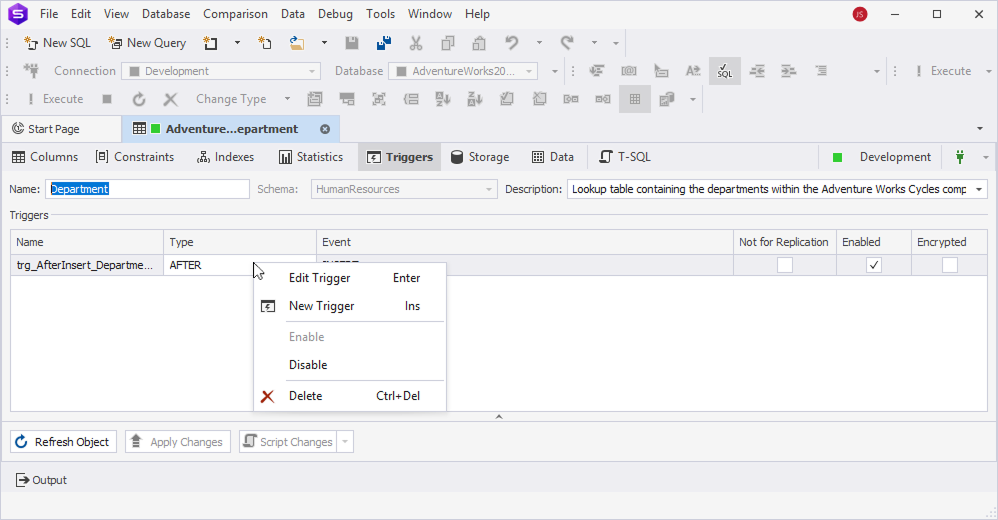Click the grid view icon in toolbar

(635, 99)
